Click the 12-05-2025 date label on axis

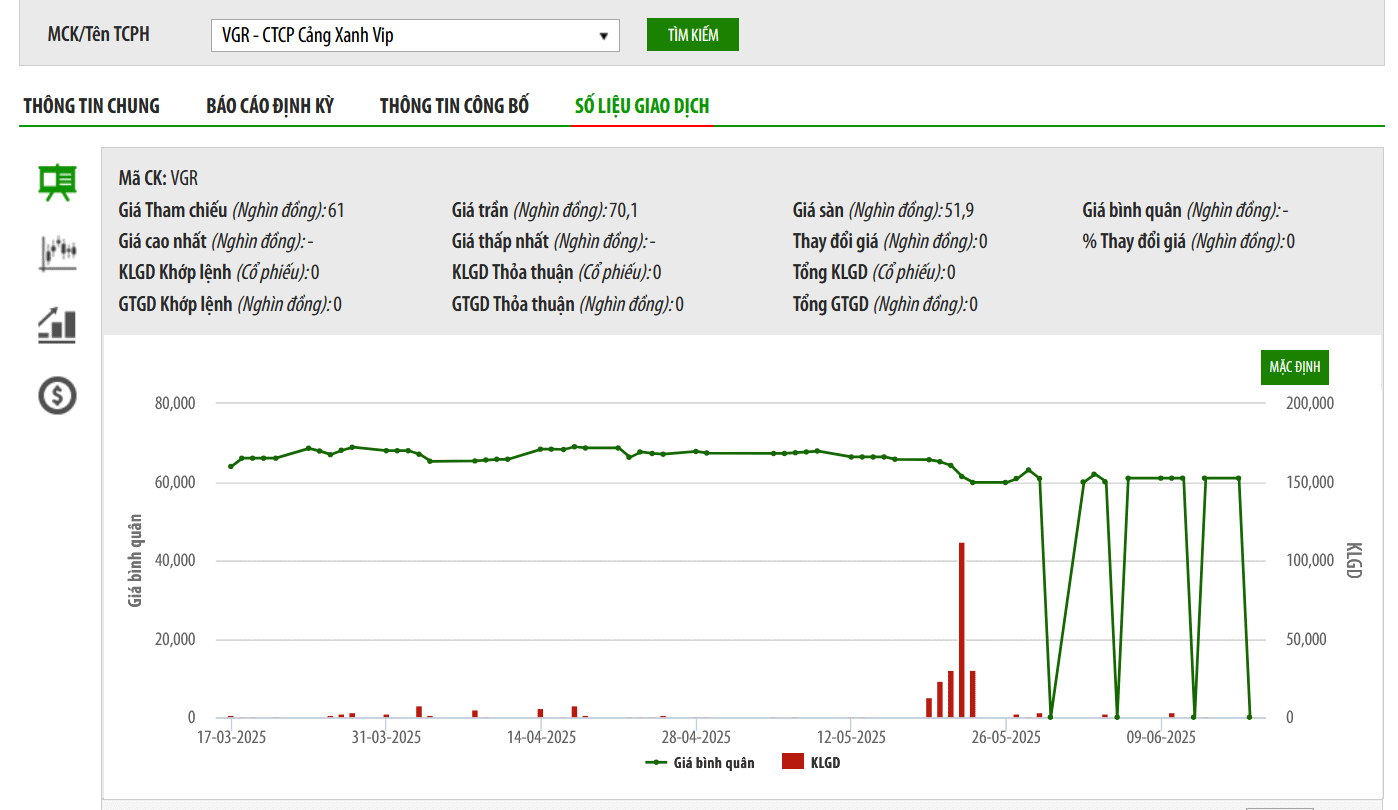pos(851,738)
